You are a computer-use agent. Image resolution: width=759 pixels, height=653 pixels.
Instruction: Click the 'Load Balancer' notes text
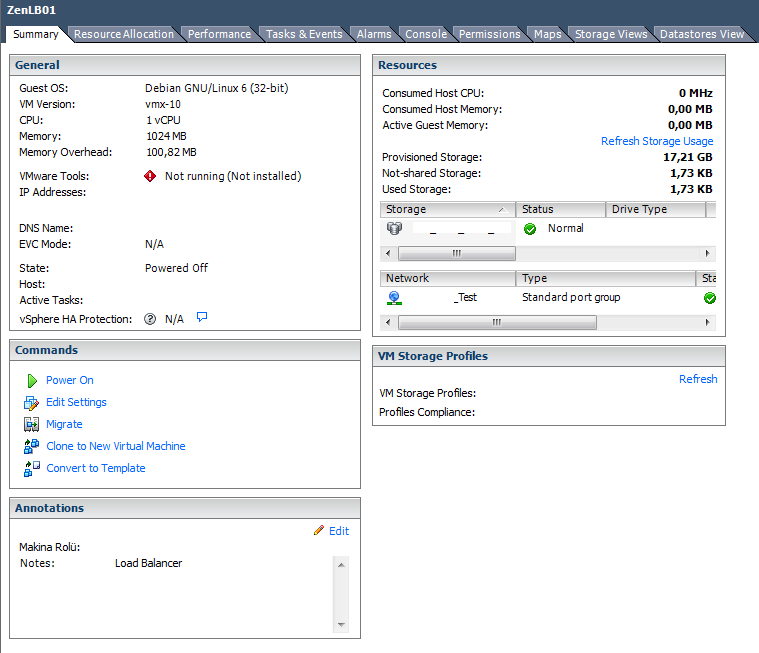point(149,563)
